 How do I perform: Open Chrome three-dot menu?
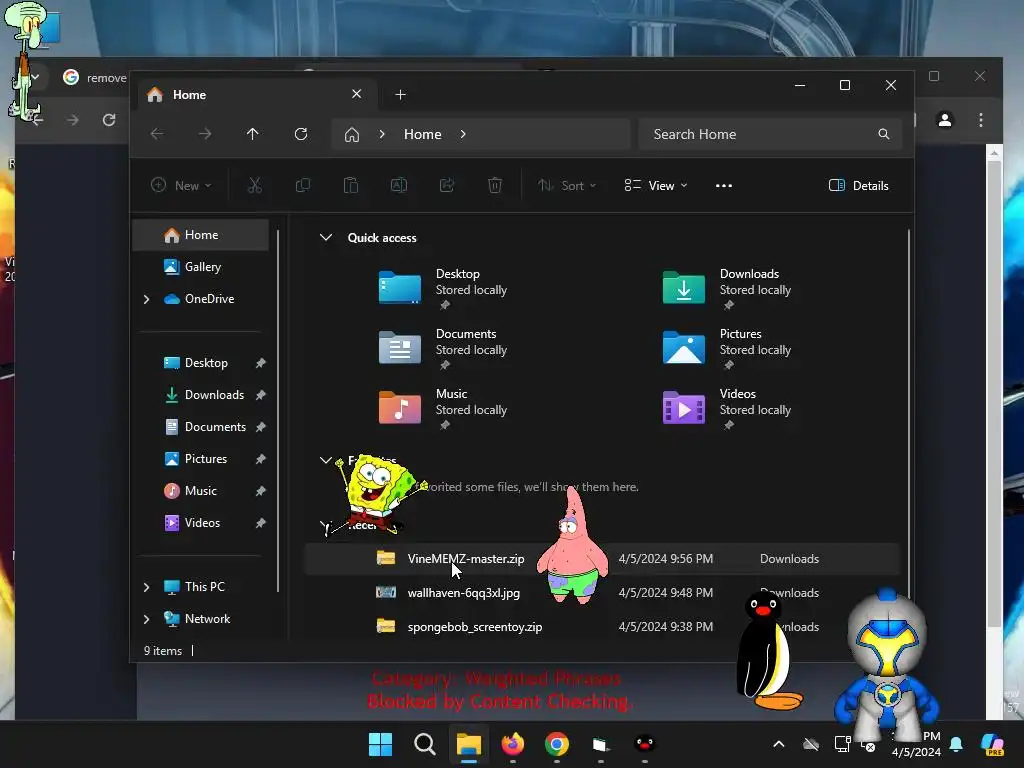[981, 120]
